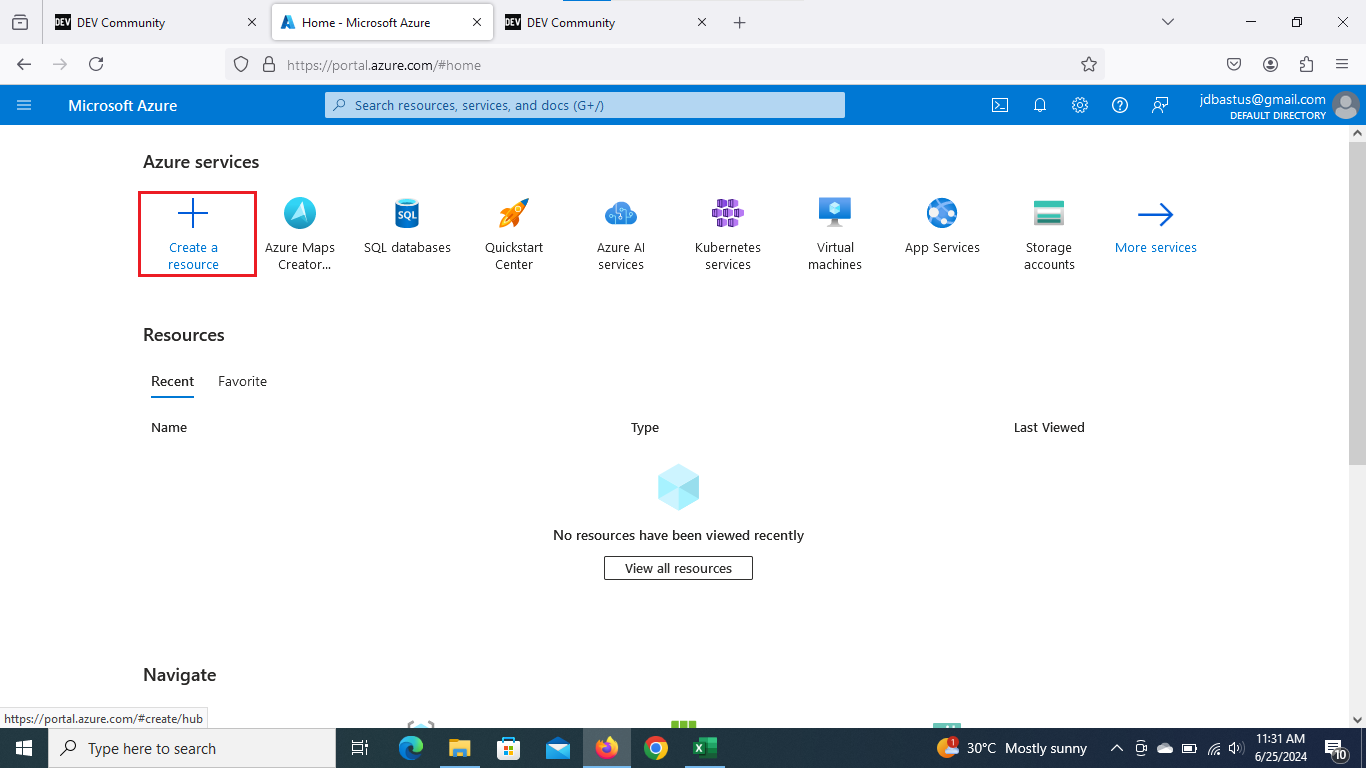Image resolution: width=1366 pixels, height=768 pixels.
Task: List all tabs dropdown arrow
Action: (1167, 22)
